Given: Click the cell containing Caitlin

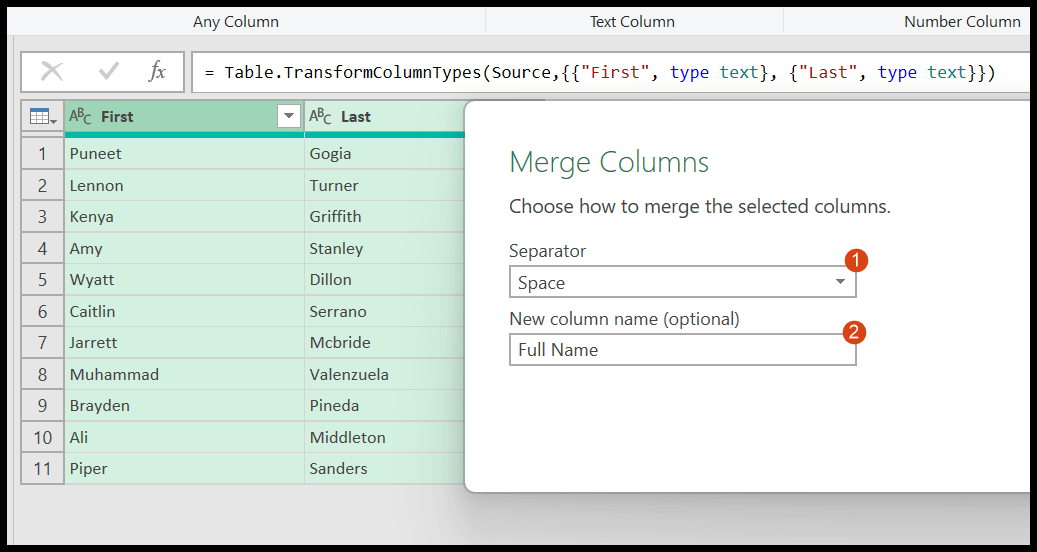Looking at the screenshot, I should click(x=184, y=311).
